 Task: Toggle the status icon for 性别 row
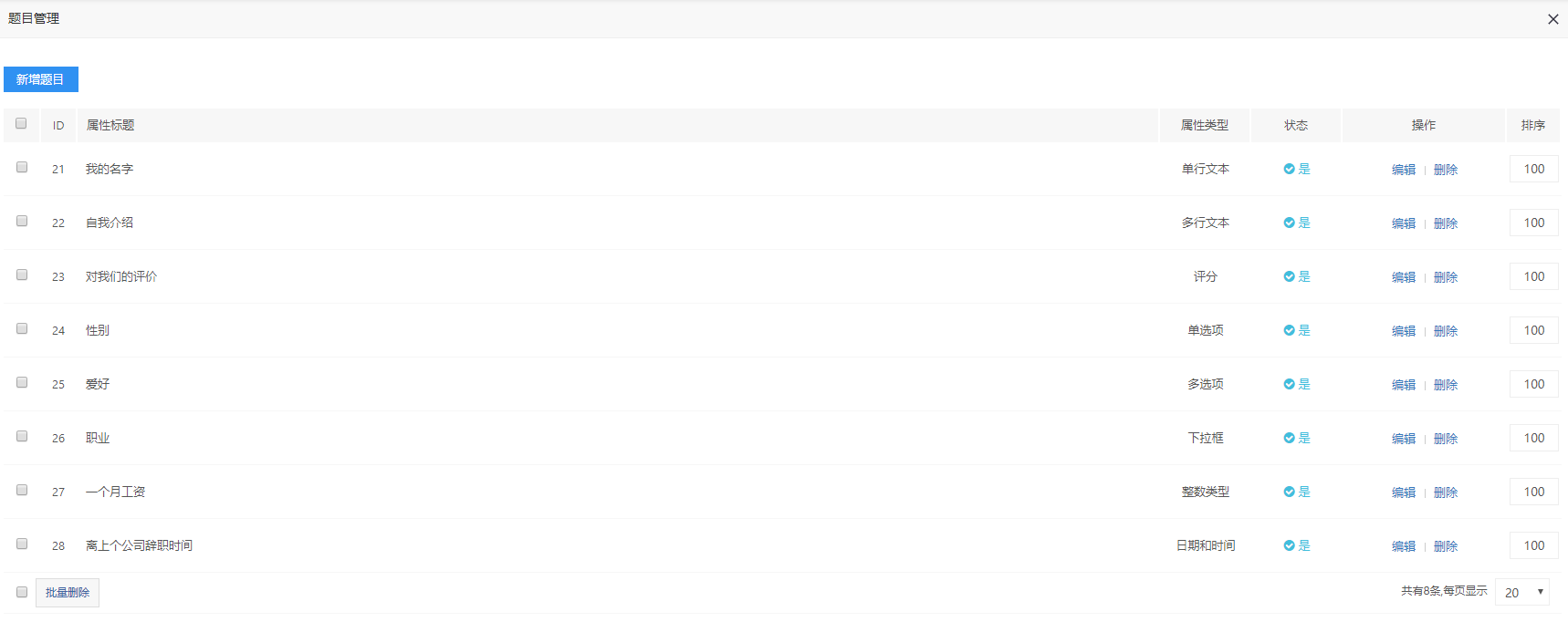click(x=1289, y=330)
